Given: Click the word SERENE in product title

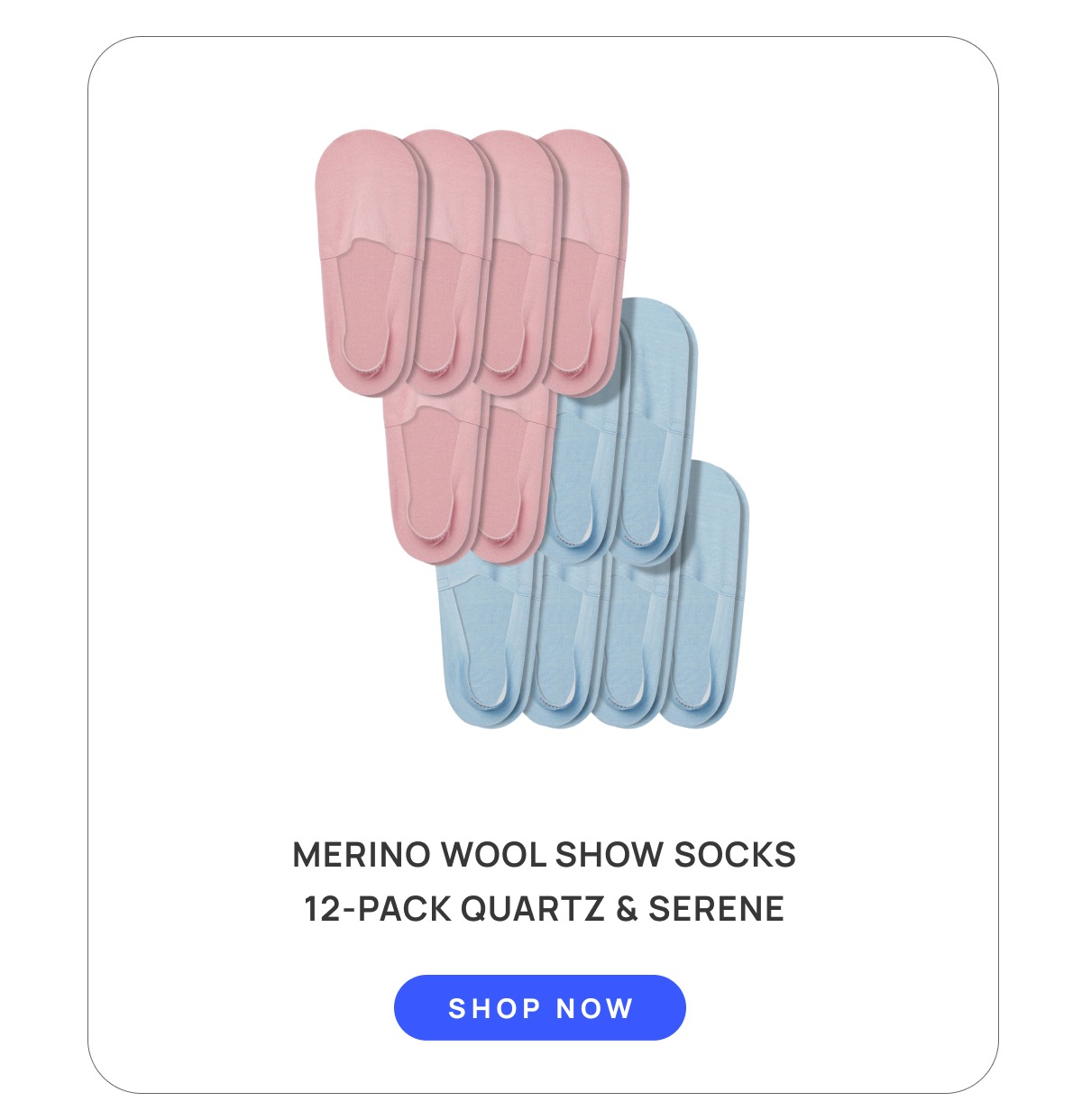Looking at the screenshot, I should pyautogui.click(x=716, y=908).
